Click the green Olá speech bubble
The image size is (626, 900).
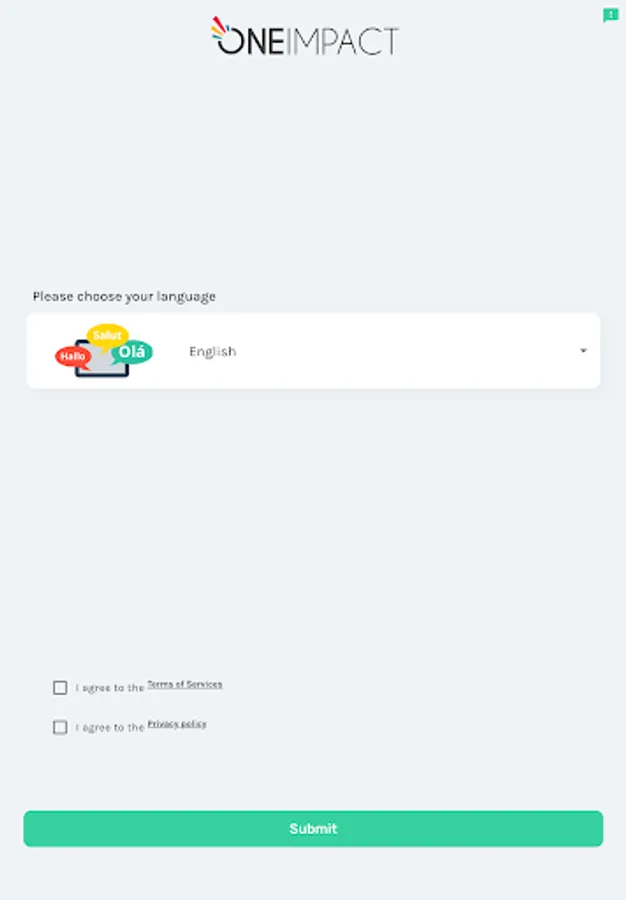click(x=132, y=352)
